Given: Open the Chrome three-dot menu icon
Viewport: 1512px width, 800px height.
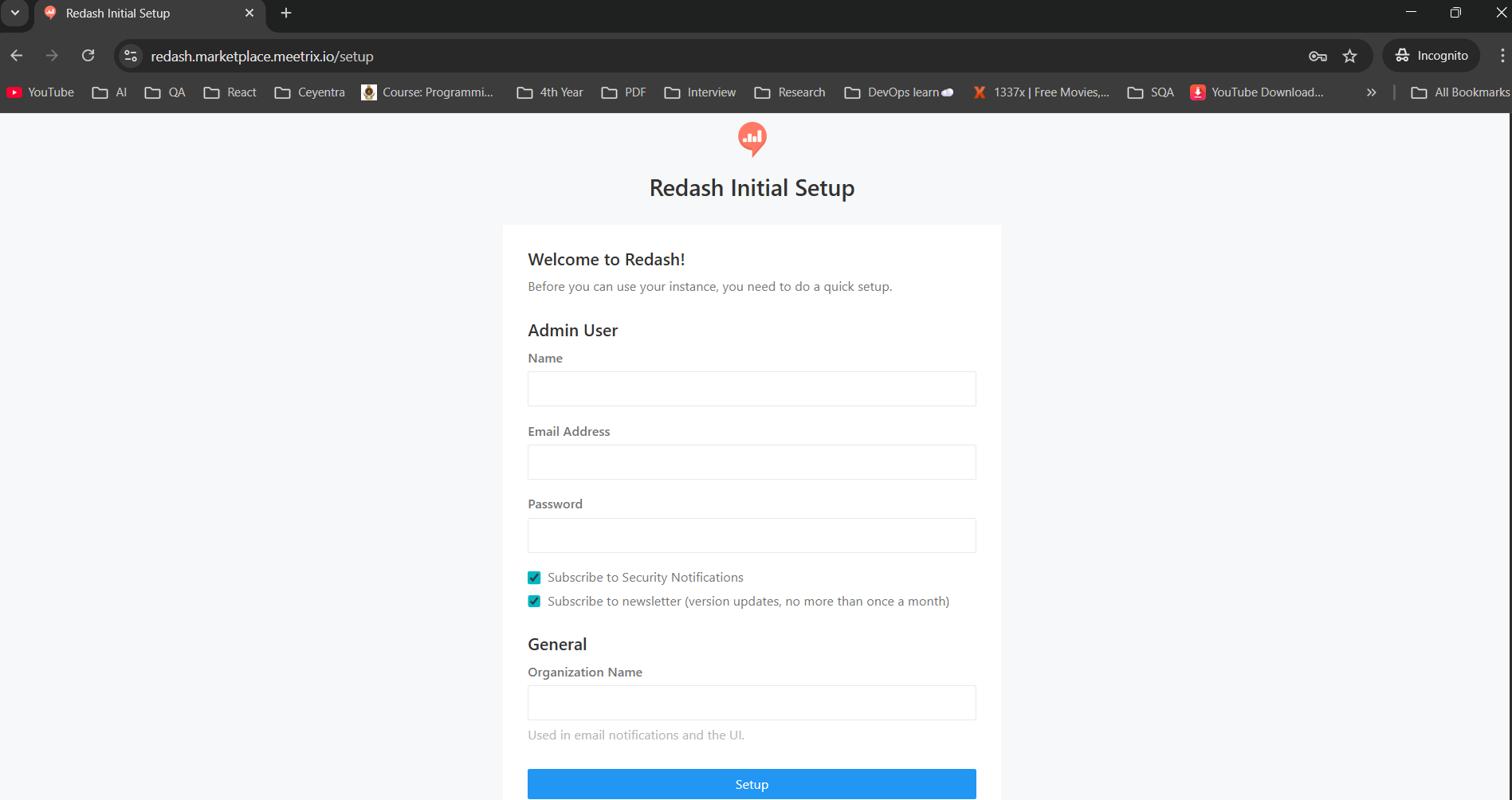Looking at the screenshot, I should coord(1502,56).
